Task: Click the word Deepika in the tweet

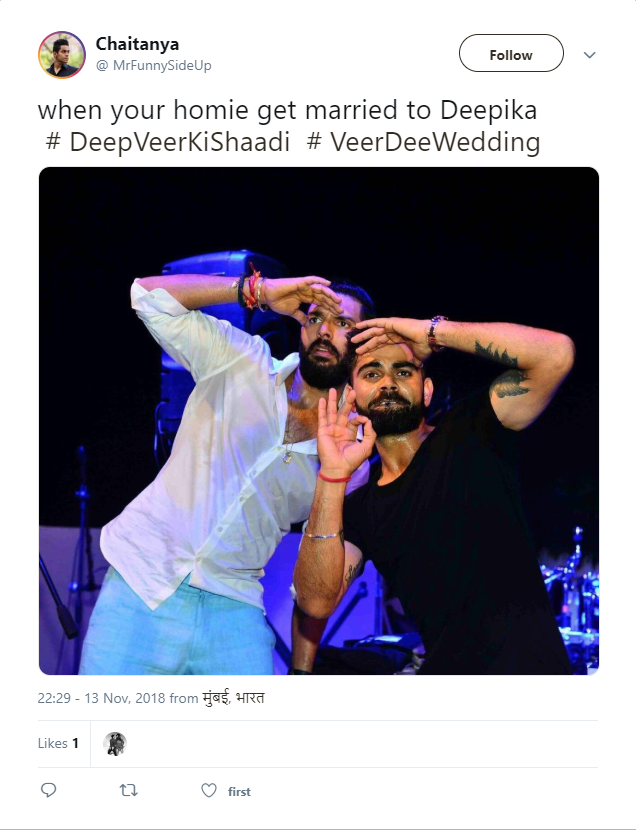Action: tap(488, 111)
